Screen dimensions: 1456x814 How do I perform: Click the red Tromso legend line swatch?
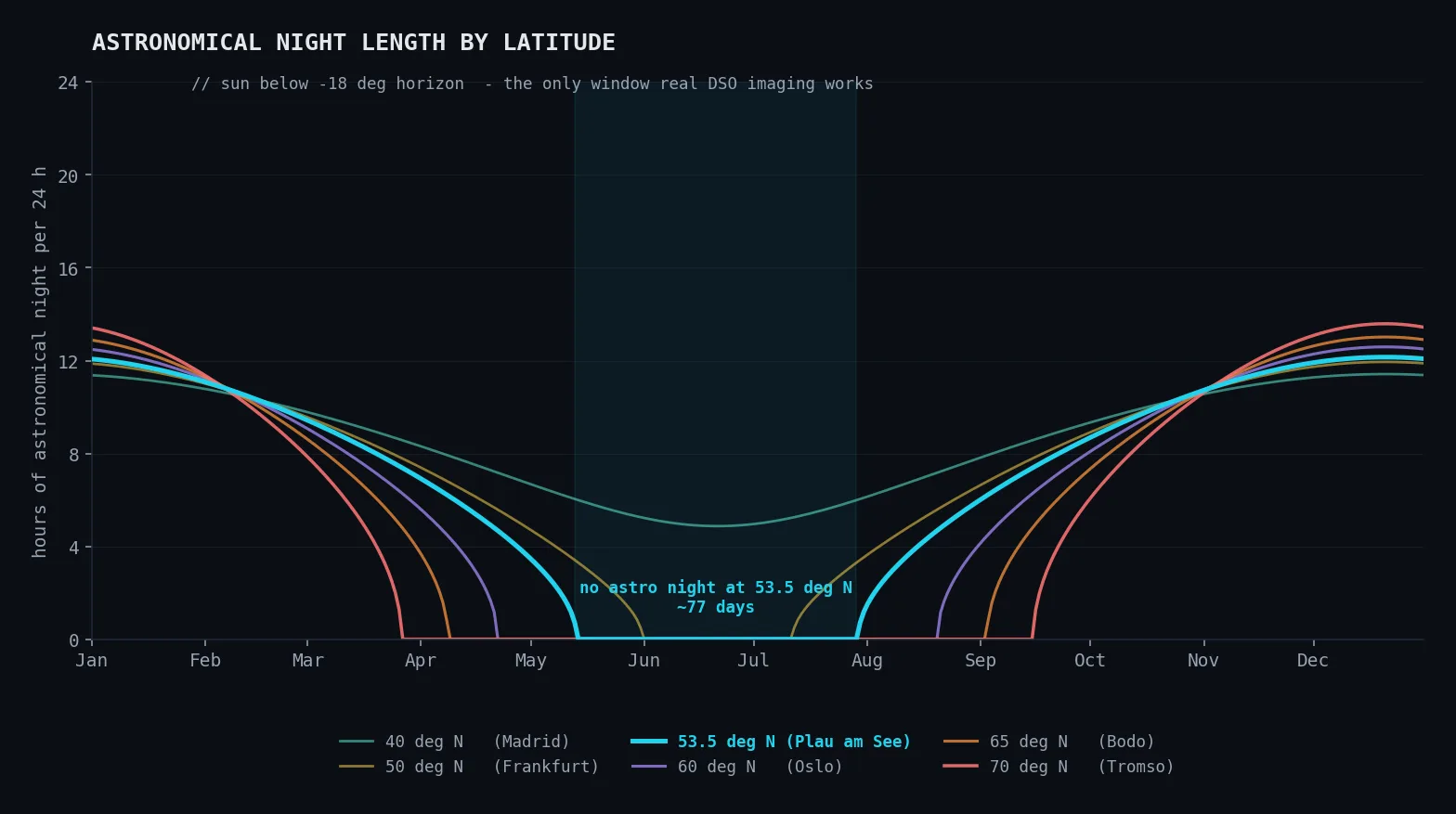(961, 767)
